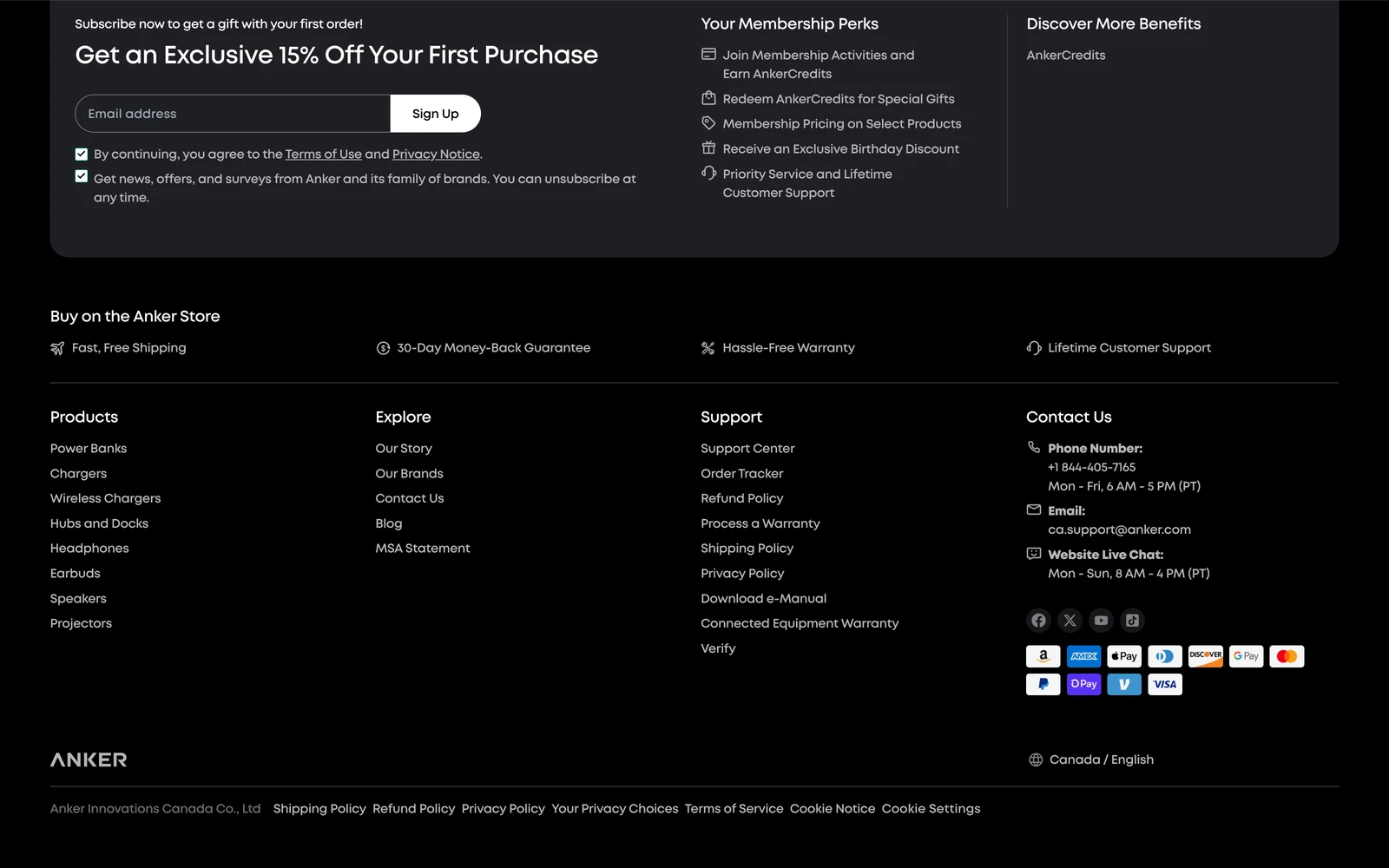Open Terms of Service in bottom bar
Screen dimensions: 1389x868
coord(734,809)
